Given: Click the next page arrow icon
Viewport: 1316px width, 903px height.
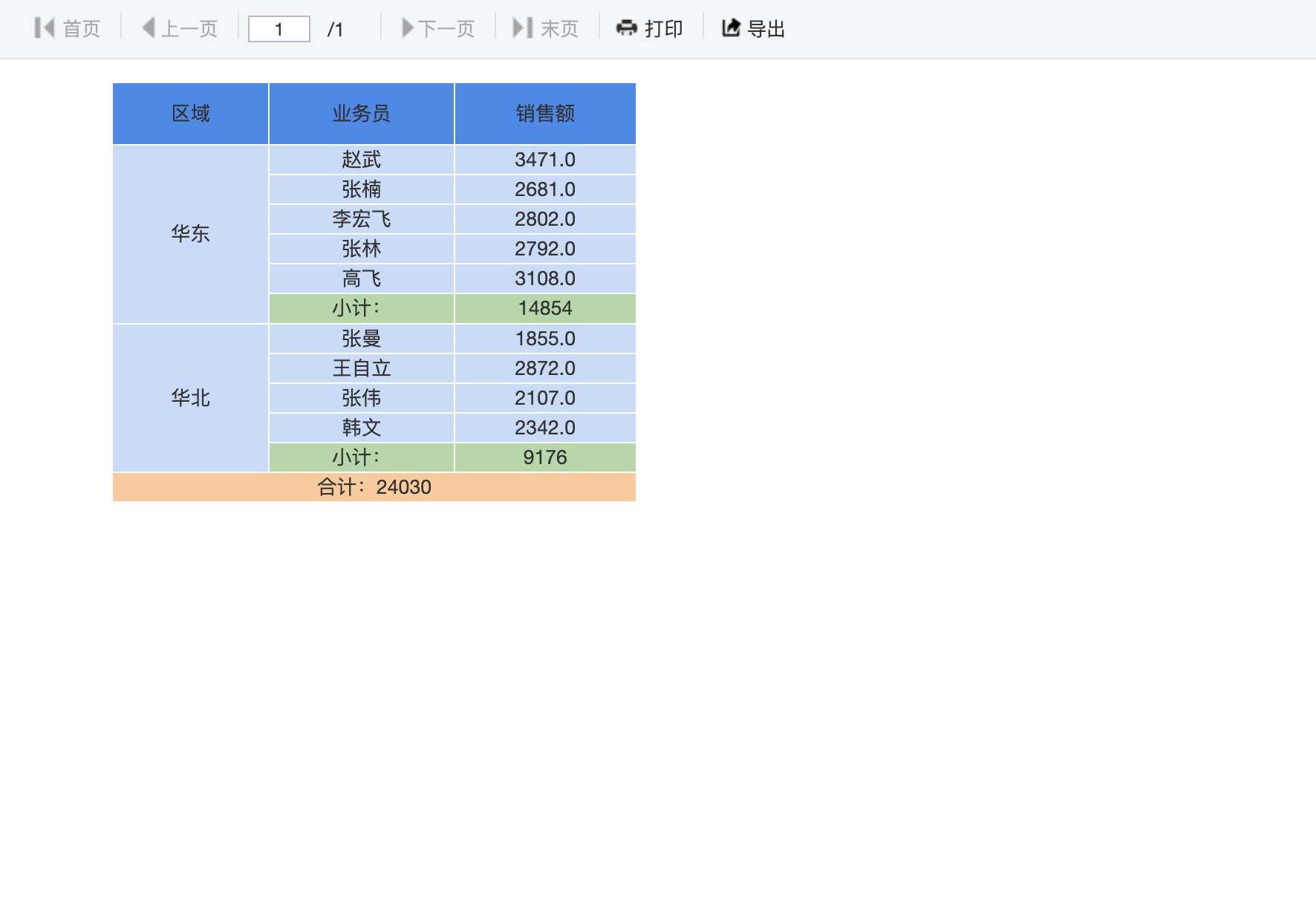Looking at the screenshot, I should click(408, 28).
